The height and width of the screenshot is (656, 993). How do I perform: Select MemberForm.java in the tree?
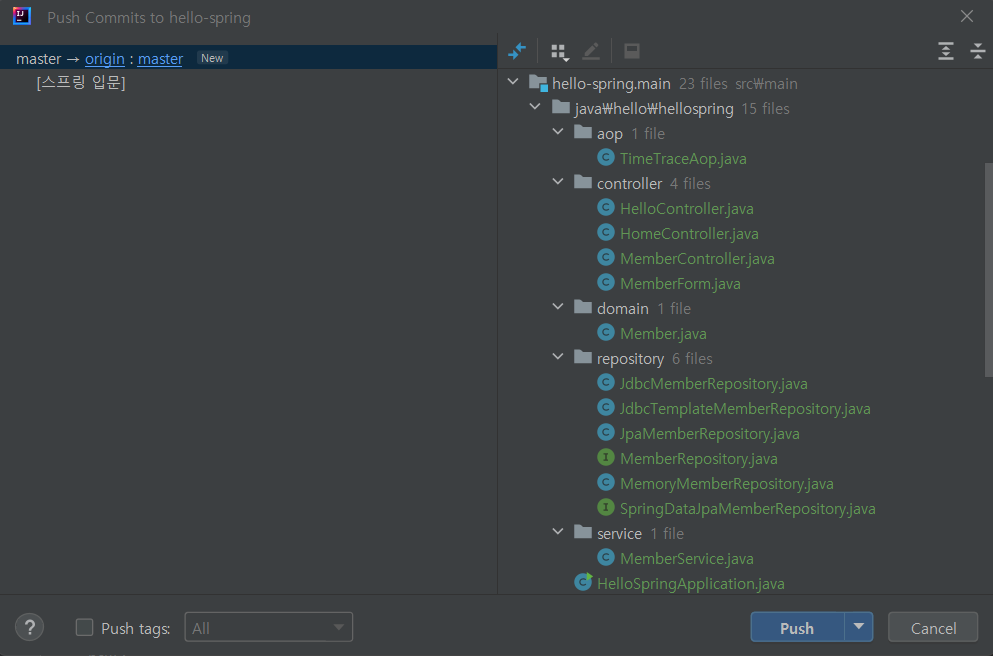(680, 283)
